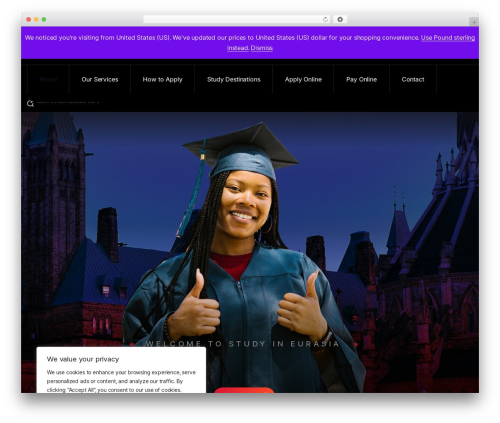
Task: Go to How to Apply page
Action: click(x=163, y=79)
